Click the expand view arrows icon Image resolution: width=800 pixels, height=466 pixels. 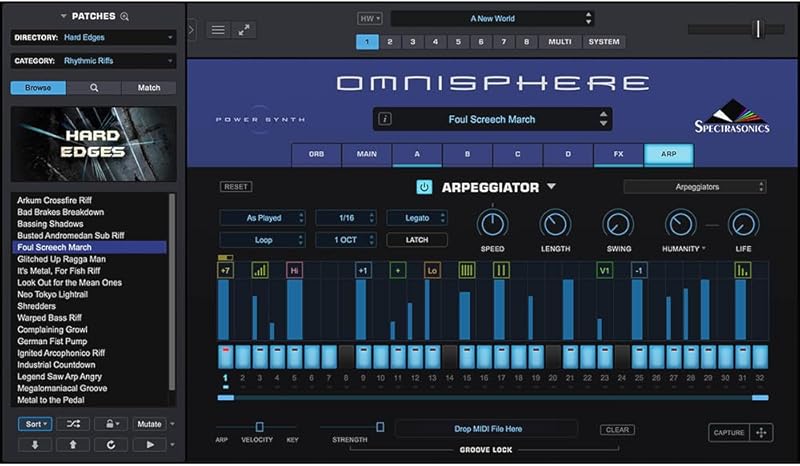(x=244, y=30)
